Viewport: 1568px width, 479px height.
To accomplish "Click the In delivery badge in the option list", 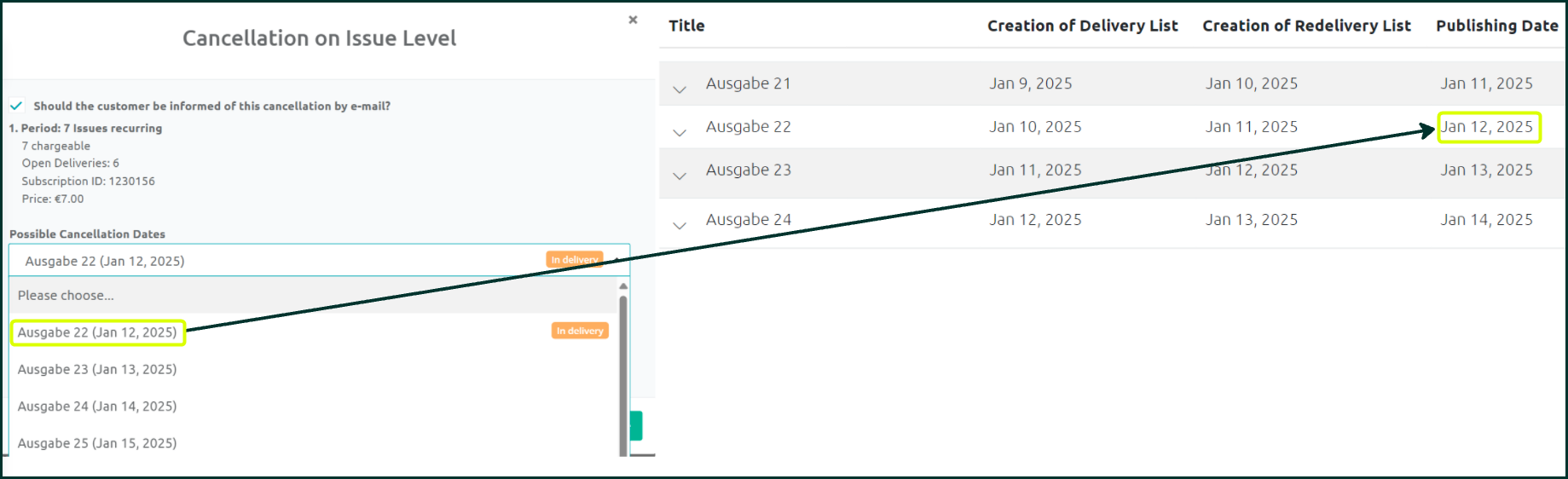I will 580,331.
